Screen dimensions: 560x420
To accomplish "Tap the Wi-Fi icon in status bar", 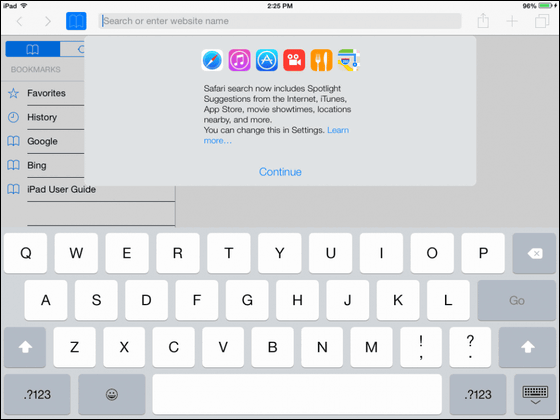I will pyautogui.click(x=24, y=6).
